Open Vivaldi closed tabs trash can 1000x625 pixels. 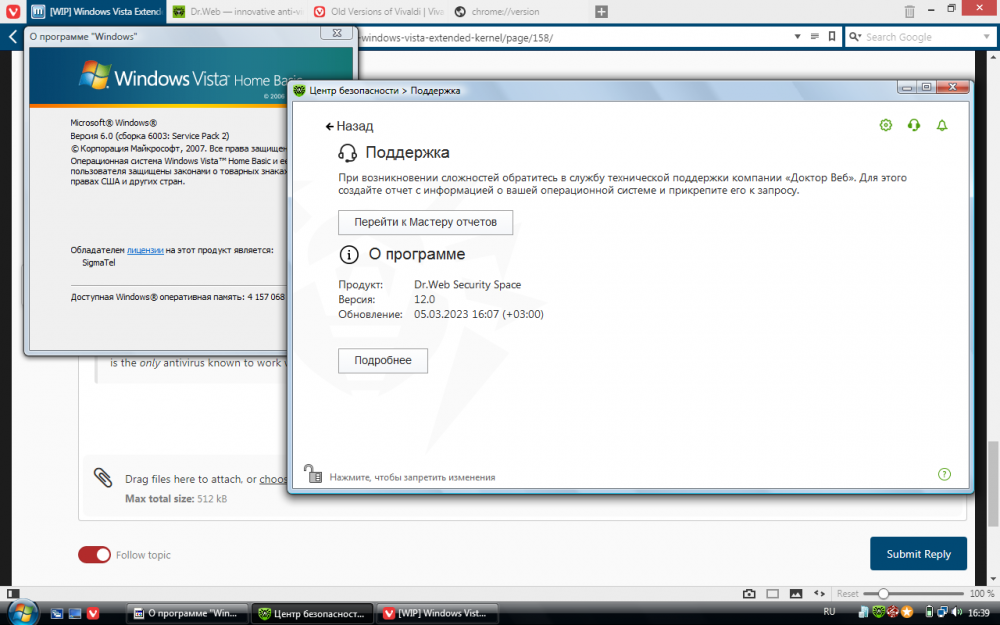[x=909, y=12]
